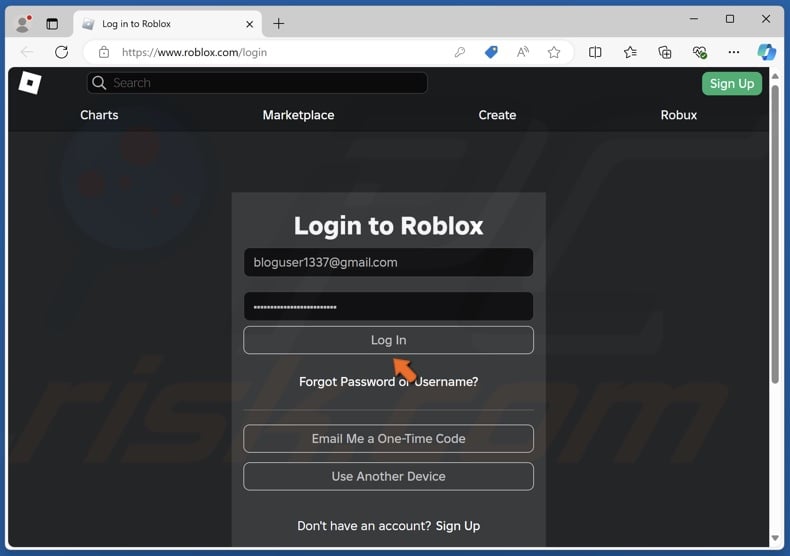This screenshot has width=790, height=556.
Task: Click the scrollbar down arrow
Action: click(775, 538)
